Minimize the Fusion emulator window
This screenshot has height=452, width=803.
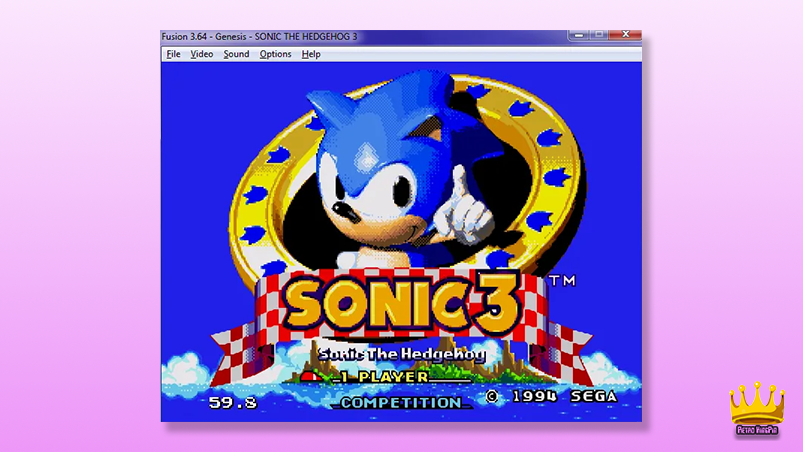[579, 35]
